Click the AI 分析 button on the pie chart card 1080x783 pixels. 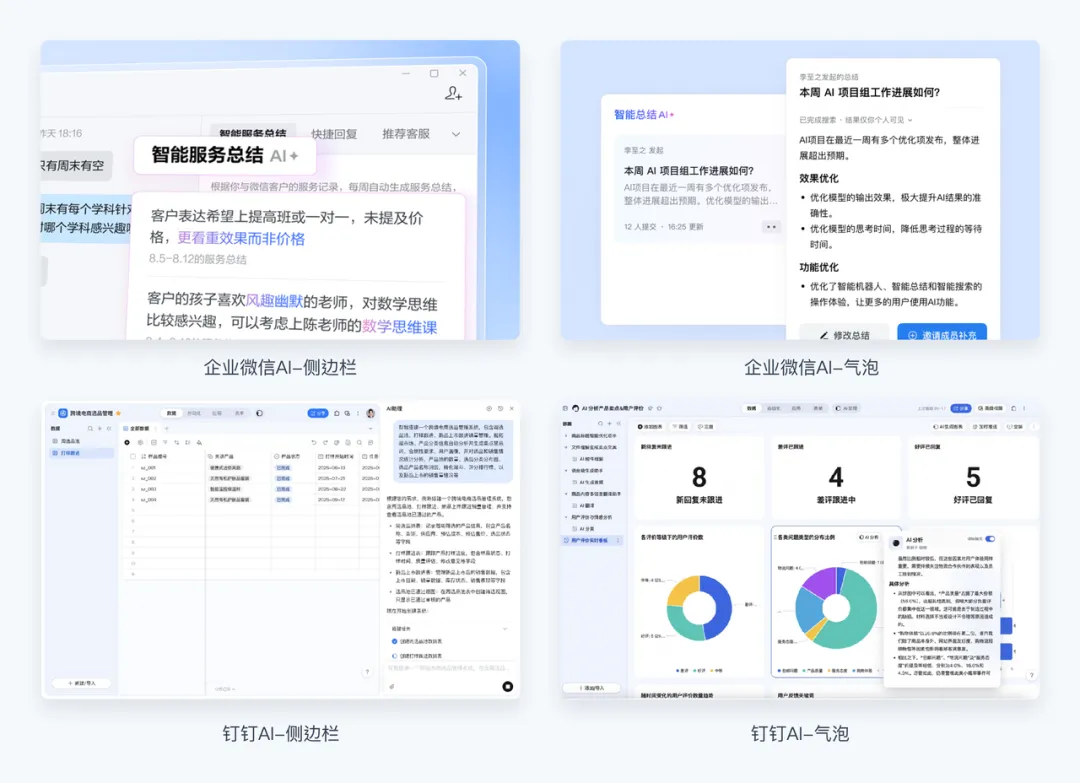coord(869,537)
